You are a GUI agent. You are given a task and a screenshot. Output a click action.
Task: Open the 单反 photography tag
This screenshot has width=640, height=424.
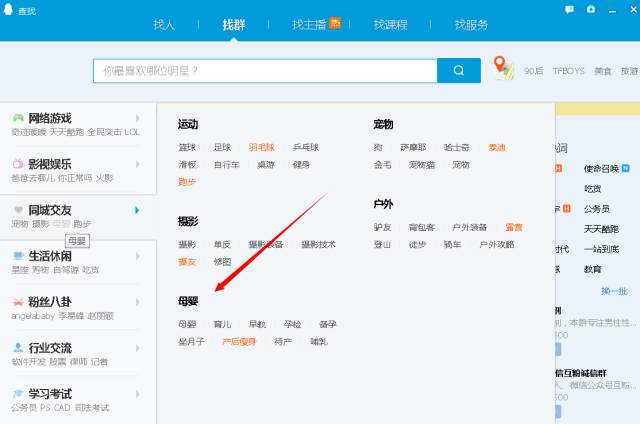(222, 244)
